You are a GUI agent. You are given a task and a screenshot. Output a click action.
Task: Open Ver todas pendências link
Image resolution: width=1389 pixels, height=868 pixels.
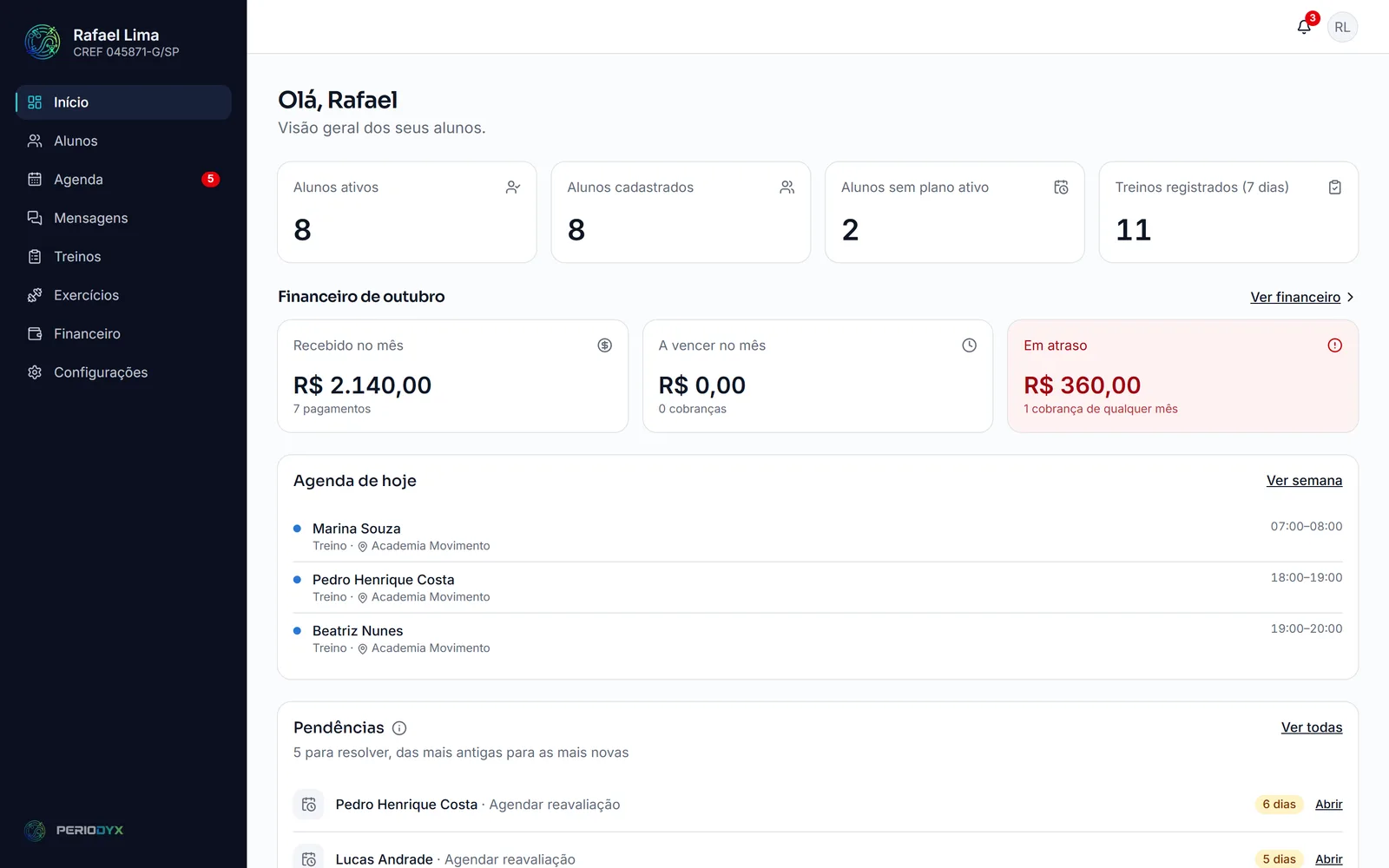[1312, 727]
